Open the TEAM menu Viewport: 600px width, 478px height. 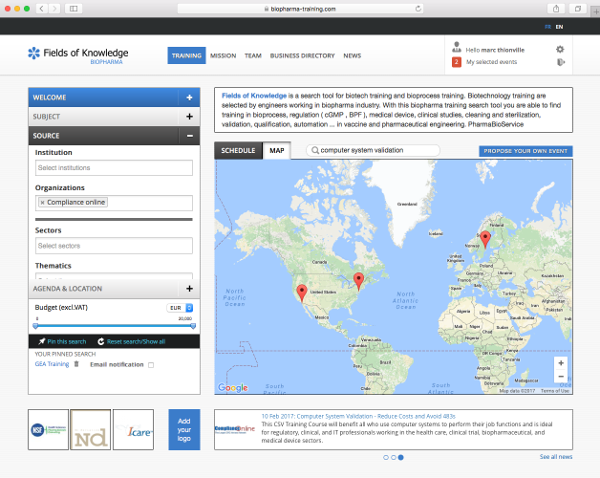click(x=253, y=55)
